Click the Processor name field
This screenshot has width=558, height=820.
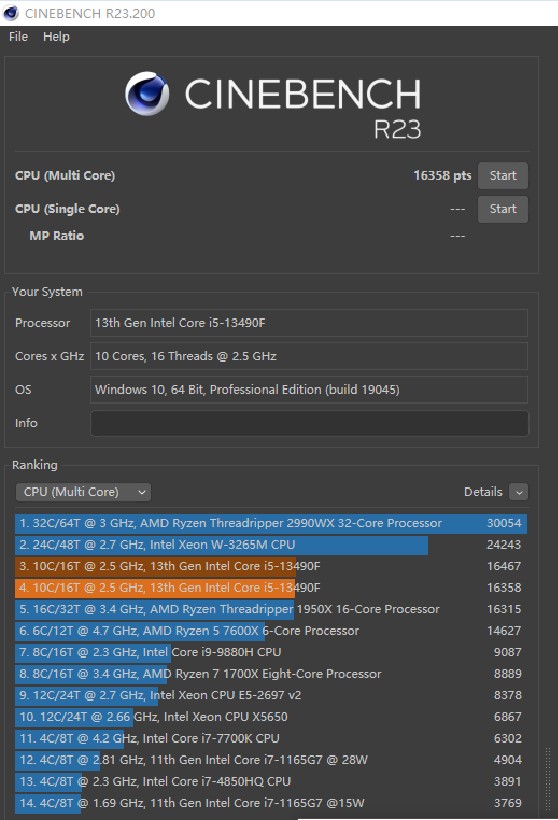click(309, 323)
